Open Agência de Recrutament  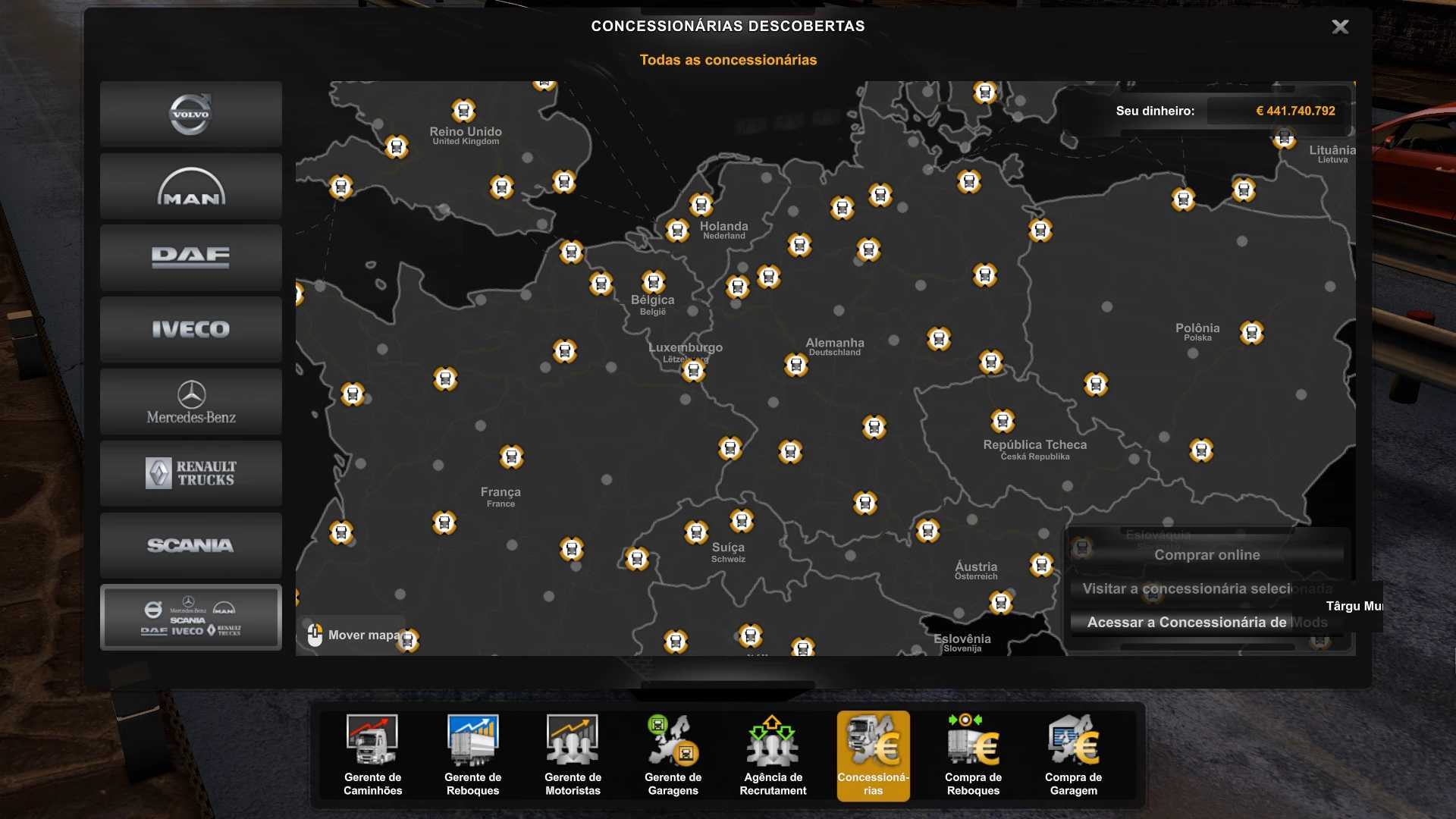click(x=773, y=755)
